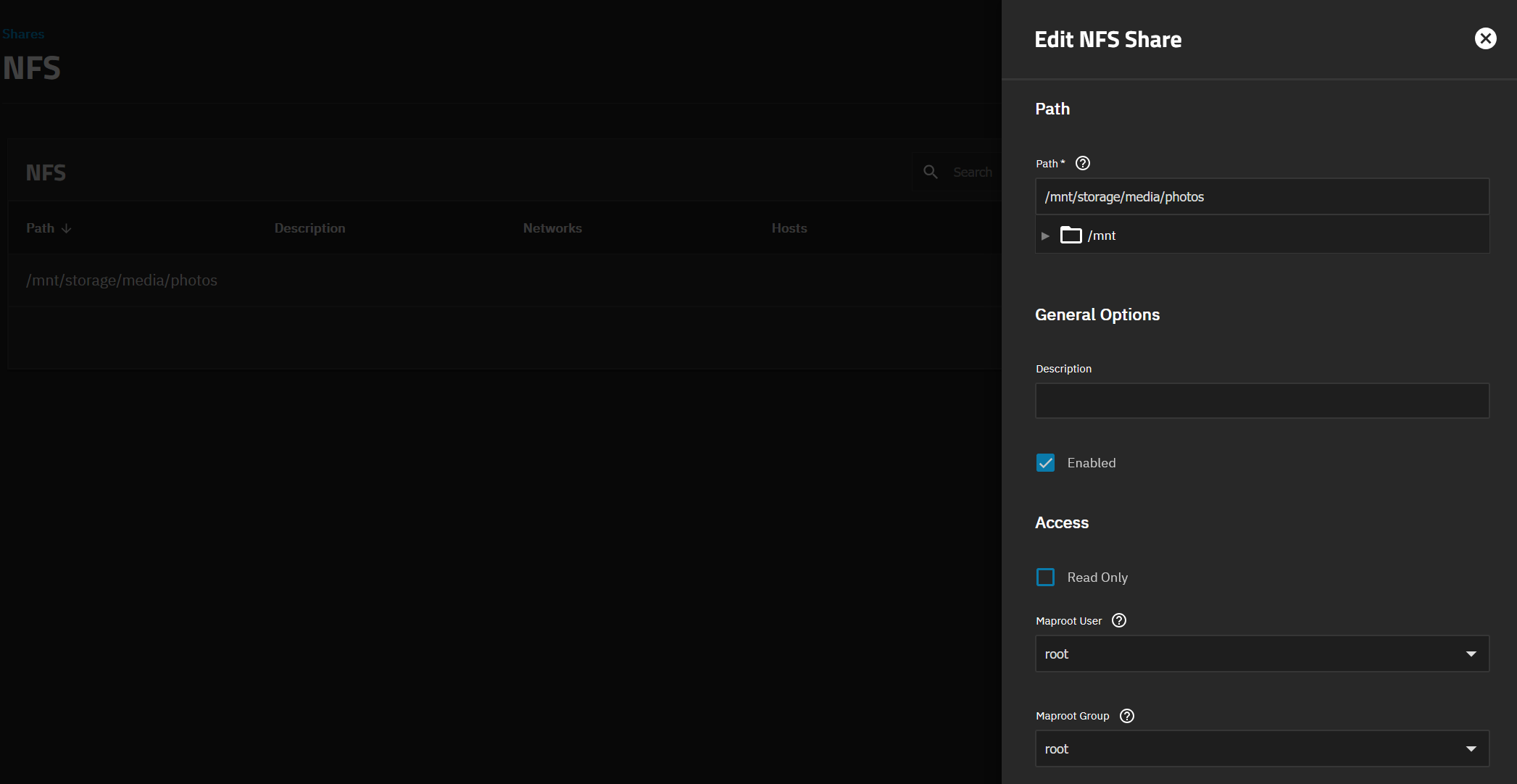Image resolution: width=1517 pixels, height=784 pixels.
Task: Click the Path column sort arrow
Action: [x=67, y=228]
